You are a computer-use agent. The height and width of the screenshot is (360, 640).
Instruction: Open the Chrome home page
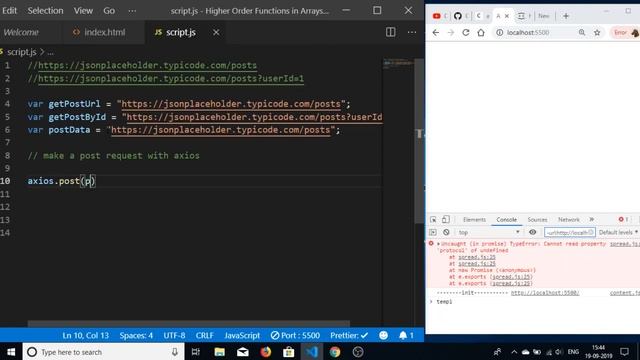tap(481, 33)
